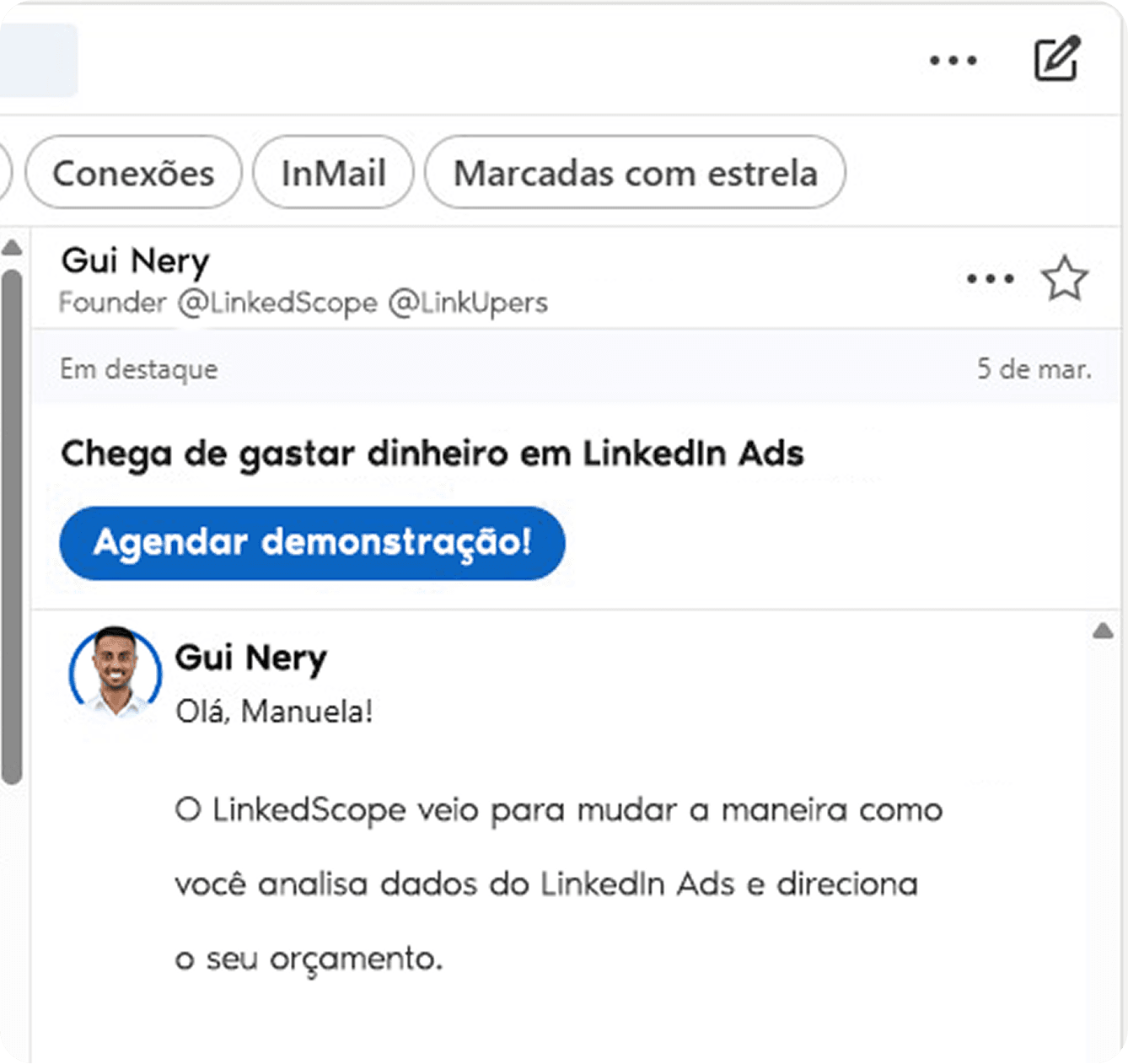Select the InMail filter
The image size is (1128, 1064).
click(x=333, y=173)
